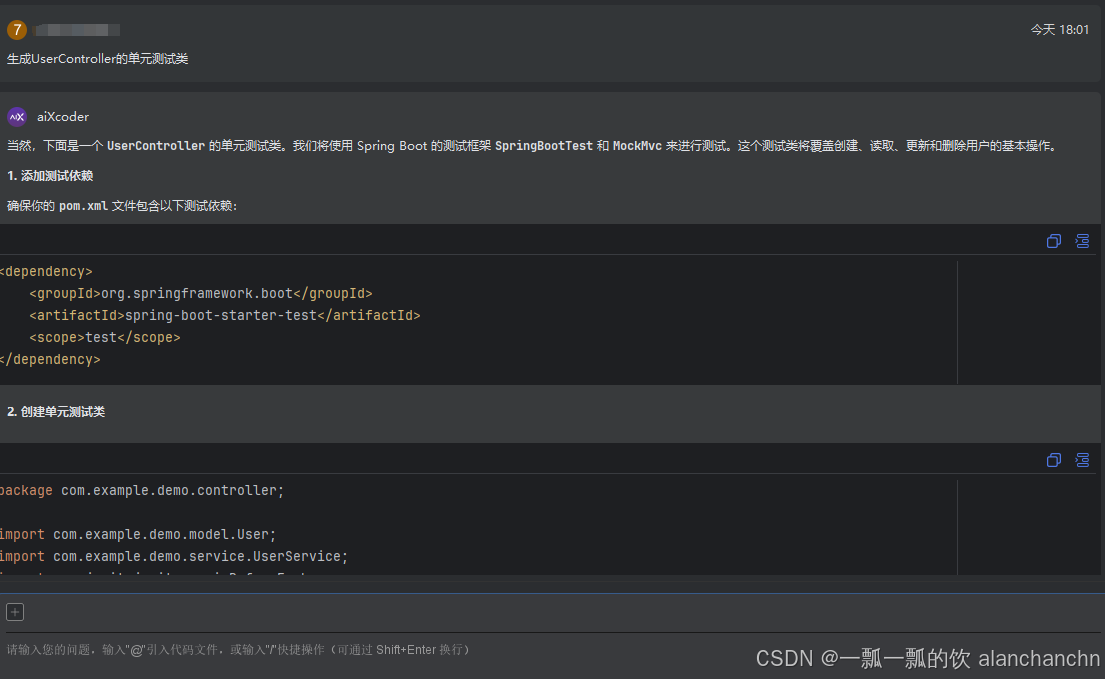Click the aiXcoder avatar logo
The image size is (1105, 679).
(x=17, y=117)
